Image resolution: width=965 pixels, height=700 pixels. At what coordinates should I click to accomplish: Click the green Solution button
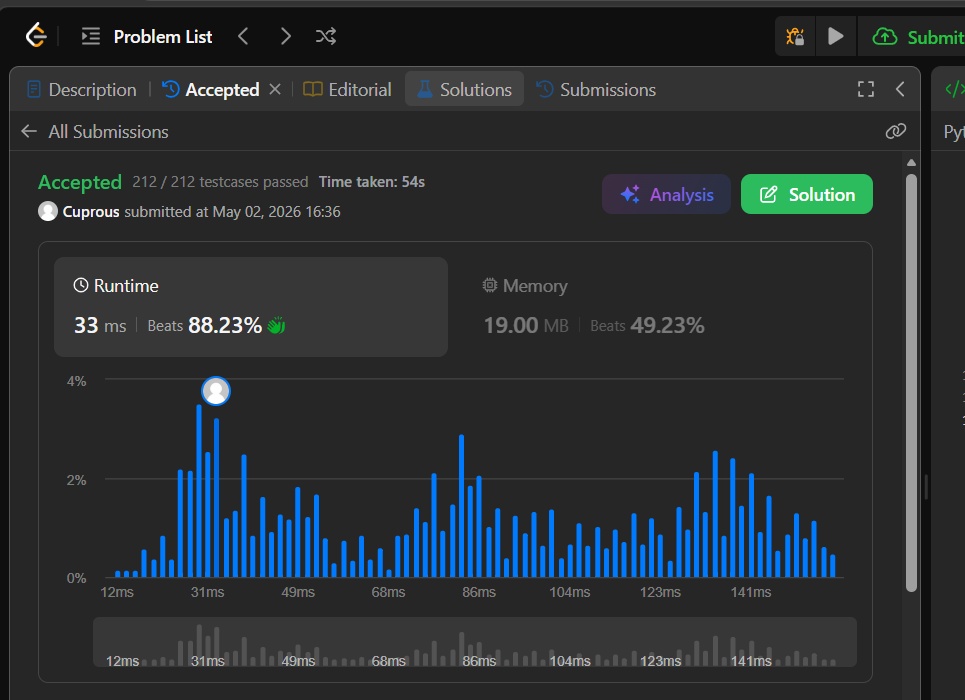807,195
